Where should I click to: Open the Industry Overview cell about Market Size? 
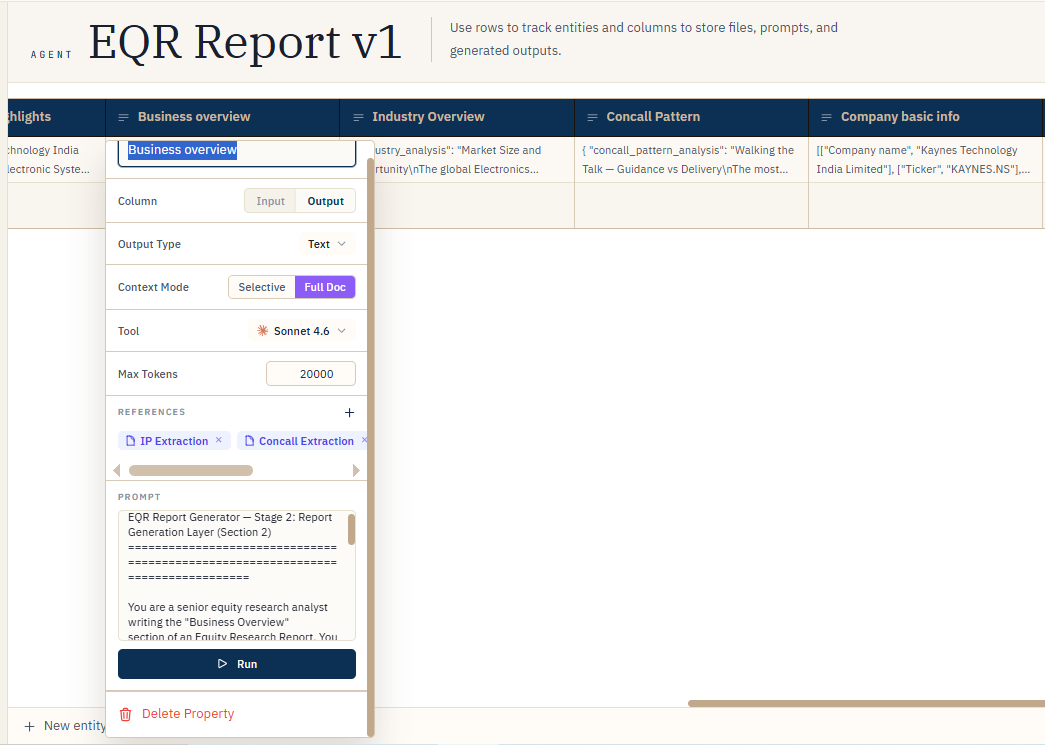[x=474, y=160]
